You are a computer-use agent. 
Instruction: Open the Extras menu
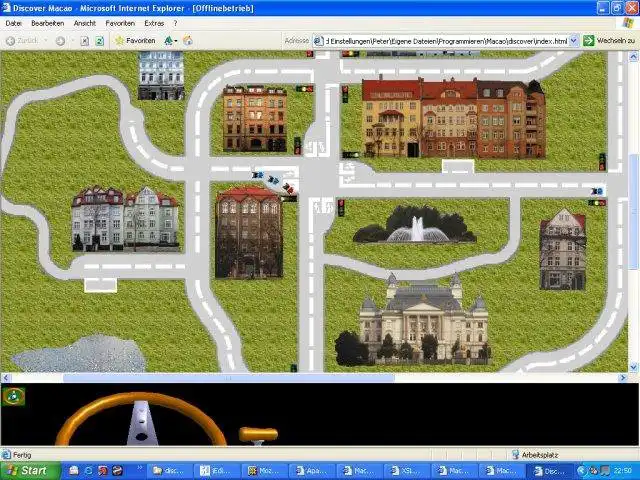[x=154, y=24]
